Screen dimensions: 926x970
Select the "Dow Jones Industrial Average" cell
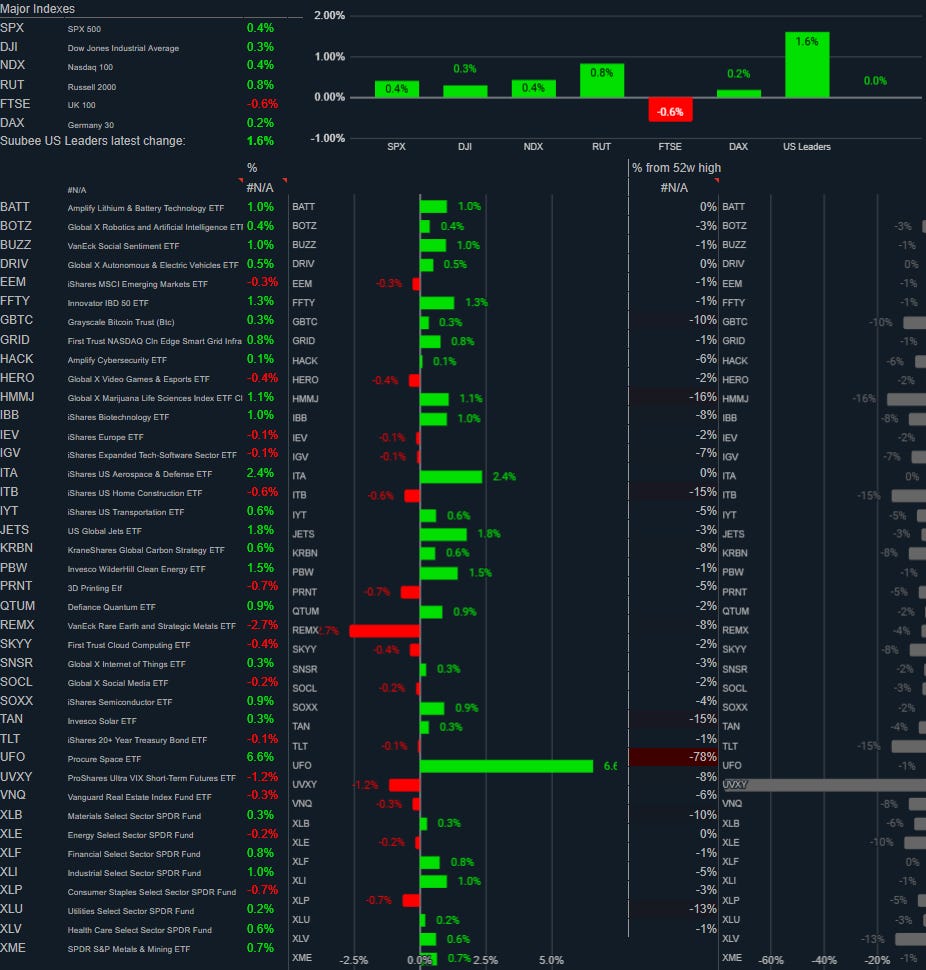(123, 48)
